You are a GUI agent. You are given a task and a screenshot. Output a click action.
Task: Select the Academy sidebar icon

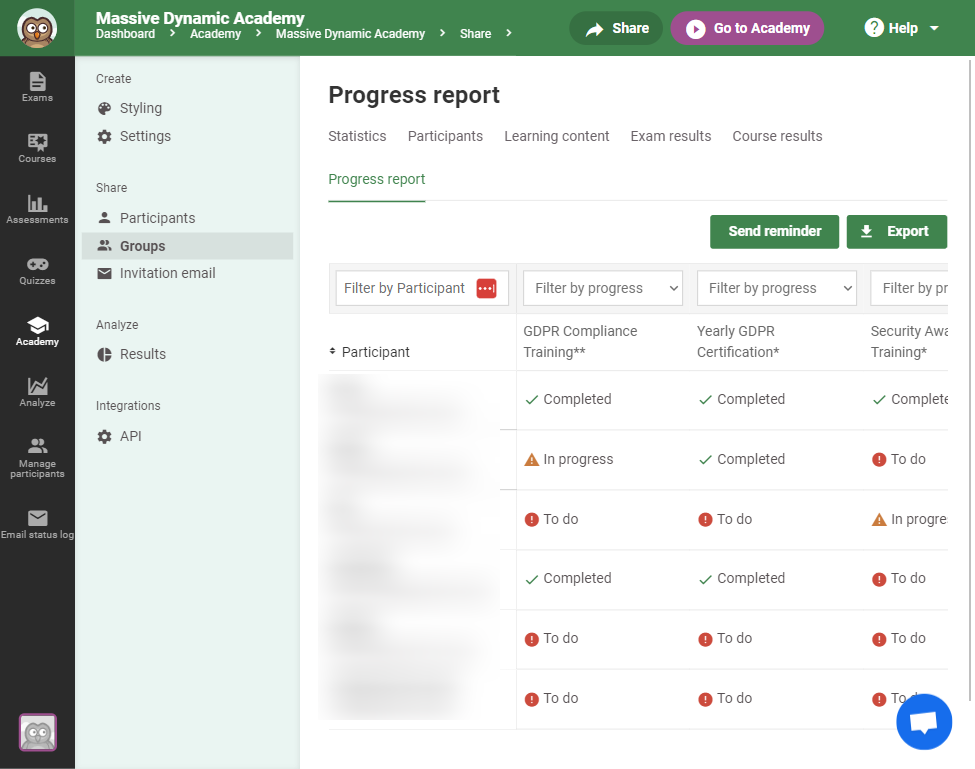click(37, 332)
